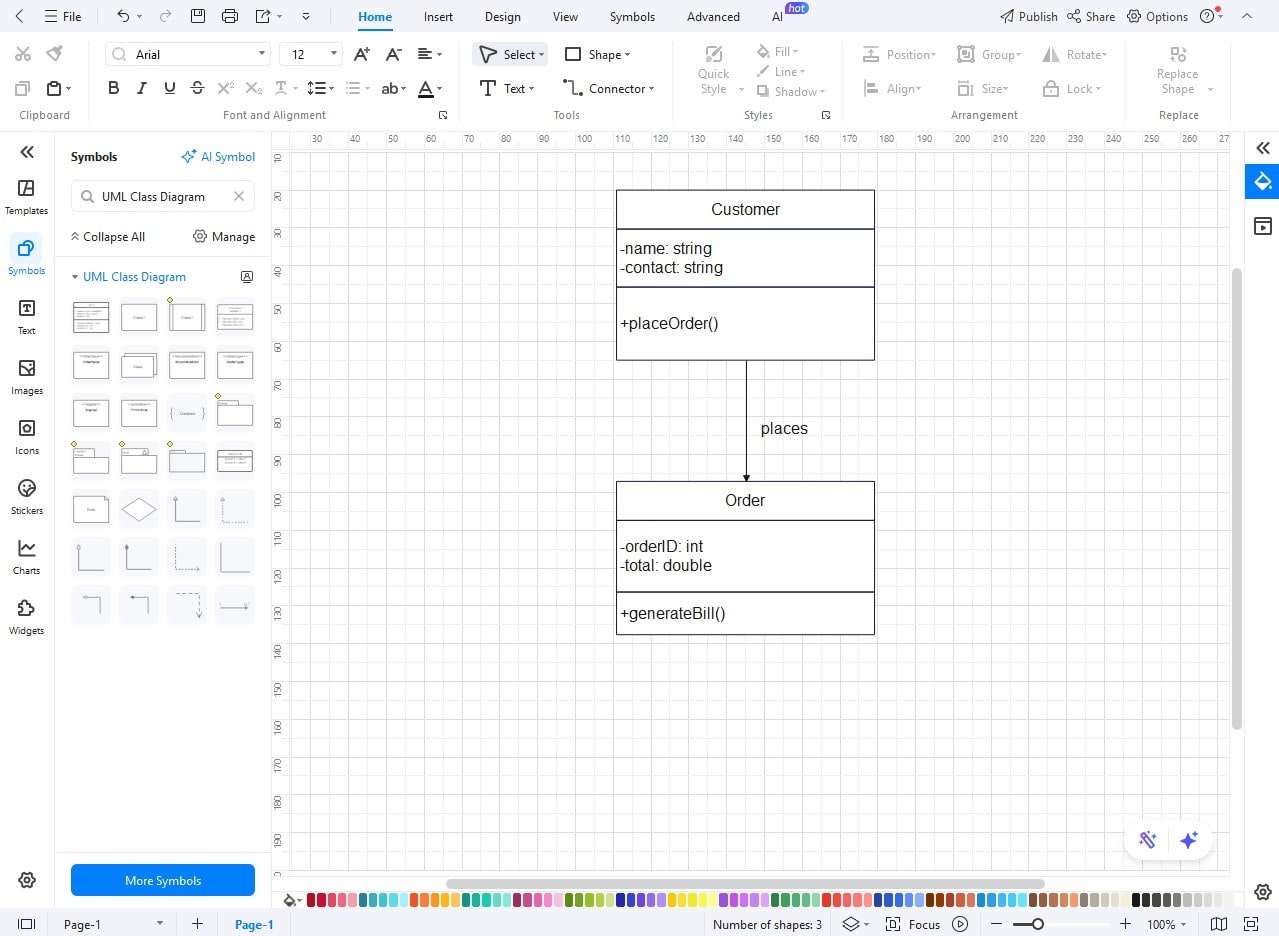Open the Widgets sidebar panel
Viewport: 1279px width, 936px height.
[x=27, y=616]
